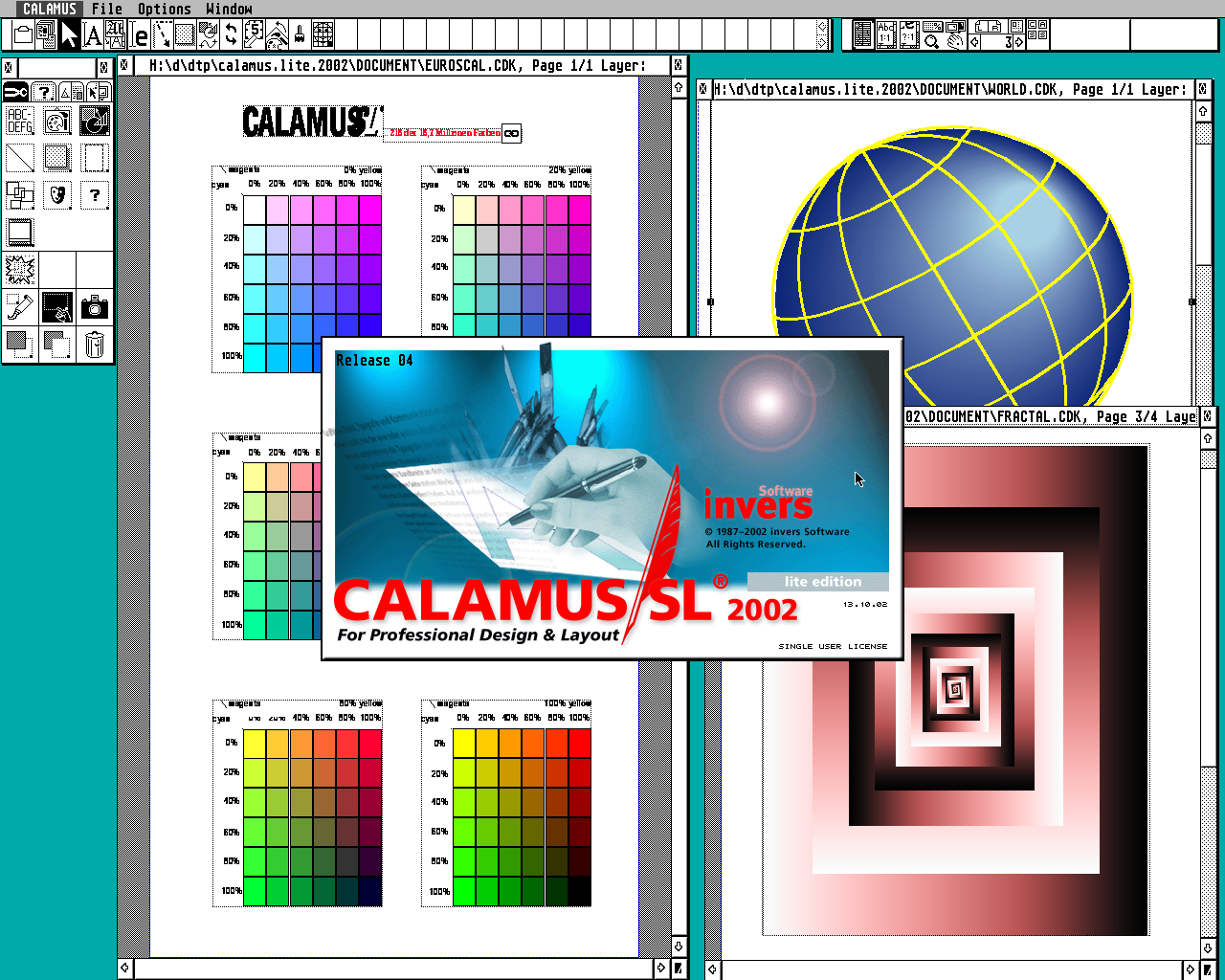The height and width of the screenshot is (980, 1225).
Task: Go to next page with right arrow
Action: [1020, 42]
